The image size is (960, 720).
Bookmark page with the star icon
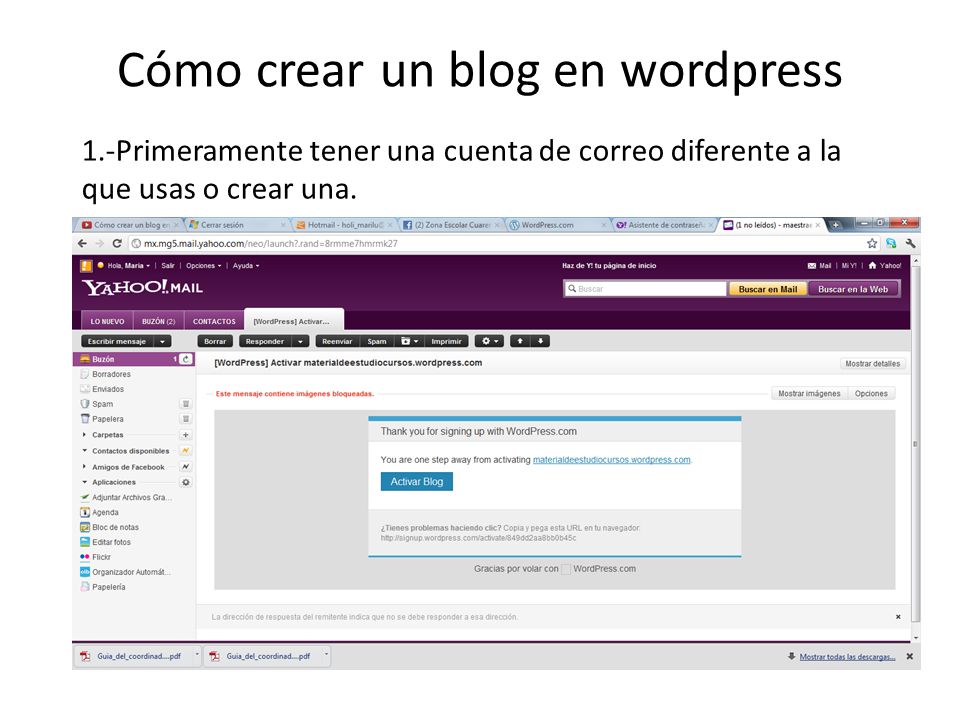872,244
